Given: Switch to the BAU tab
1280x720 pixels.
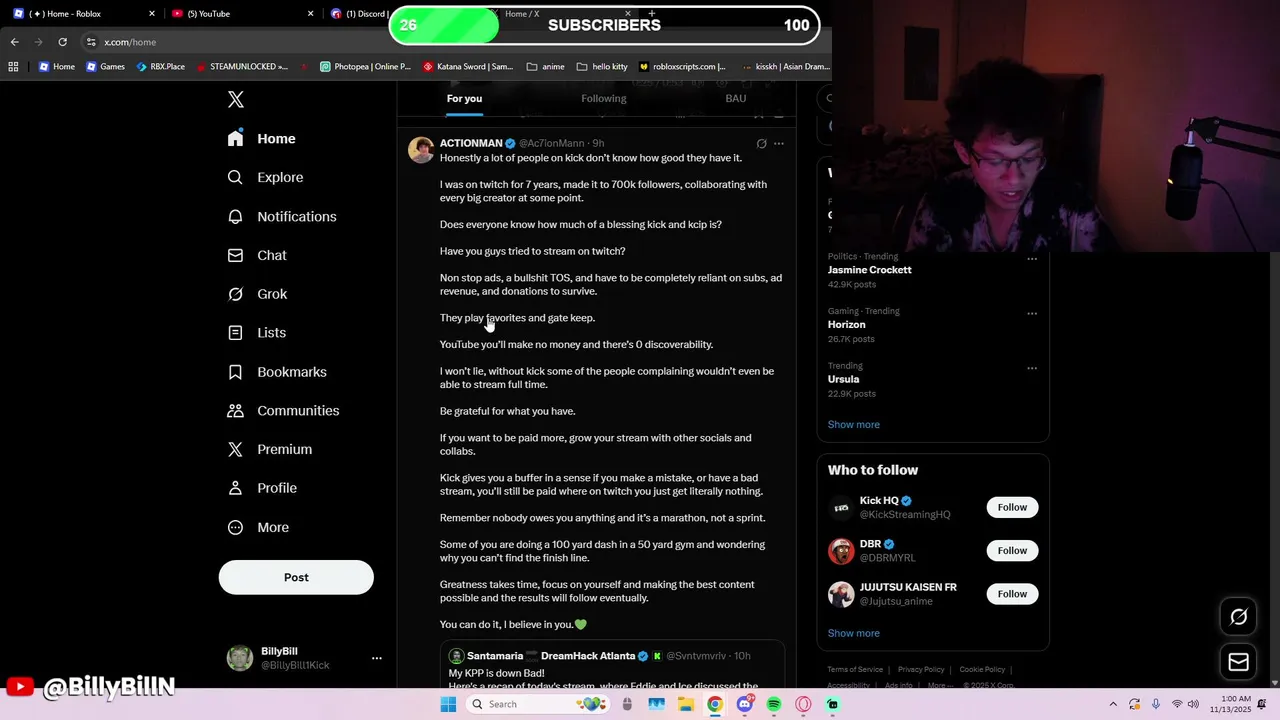Looking at the screenshot, I should pos(736,98).
